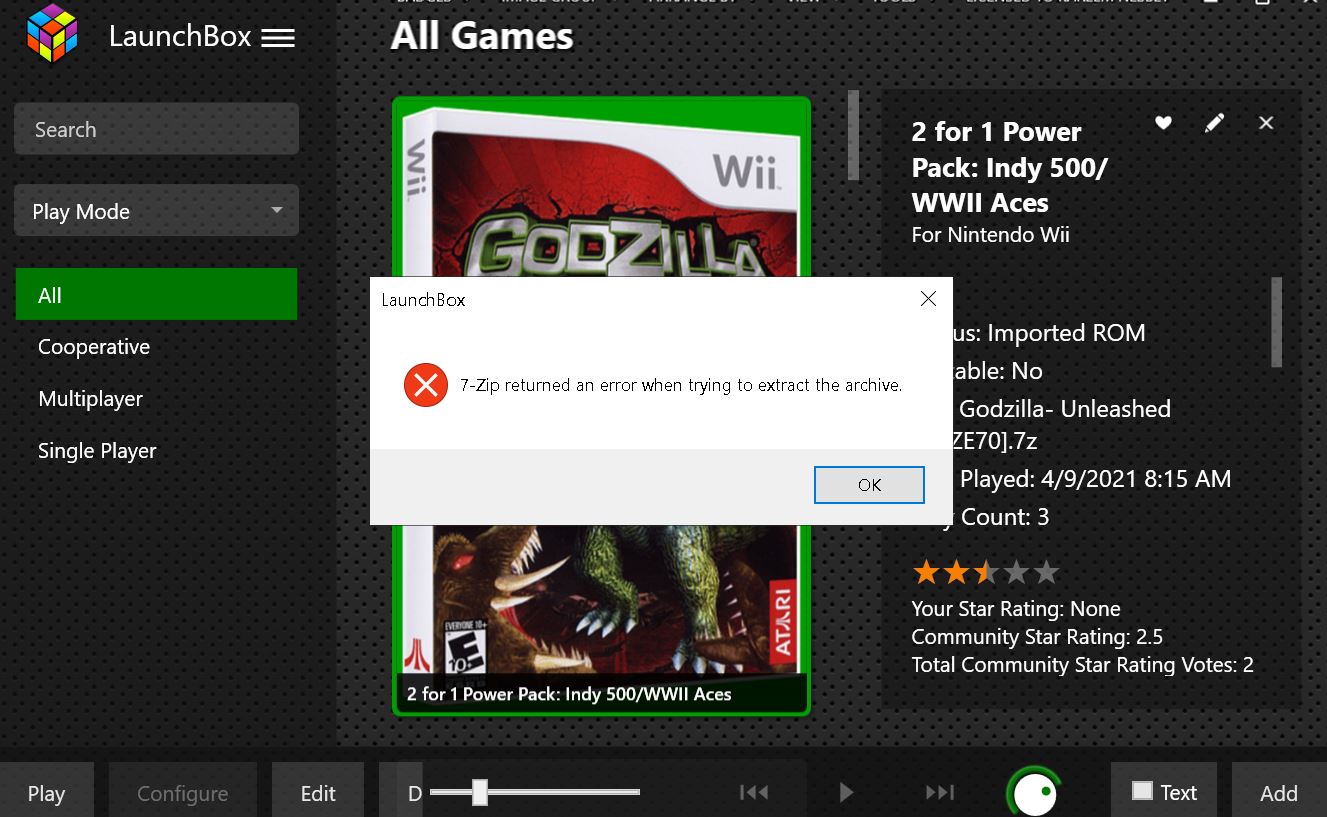The height and width of the screenshot is (817, 1327).
Task: Close the game details panel
Action: (1266, 123)
